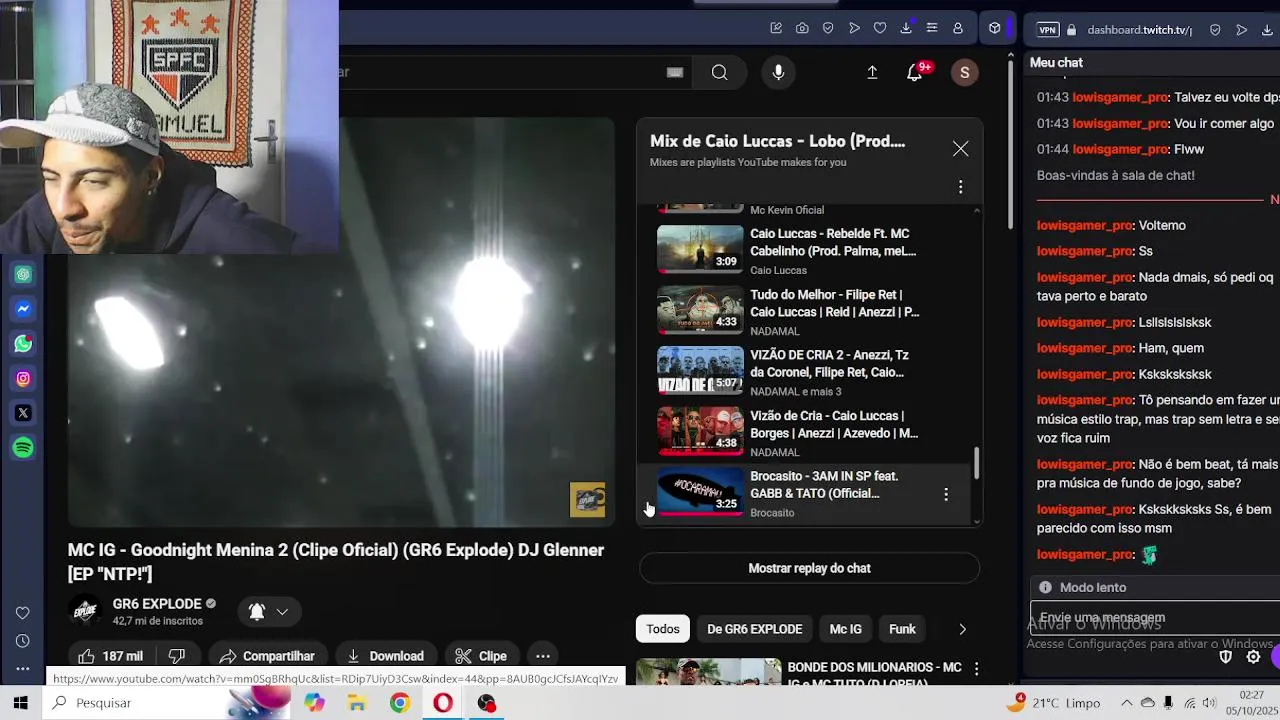Play 'Vizão de Cria - Caio Luccas' playlist item
Viewport: 1280px width, 720px height.
click(803, 432)
